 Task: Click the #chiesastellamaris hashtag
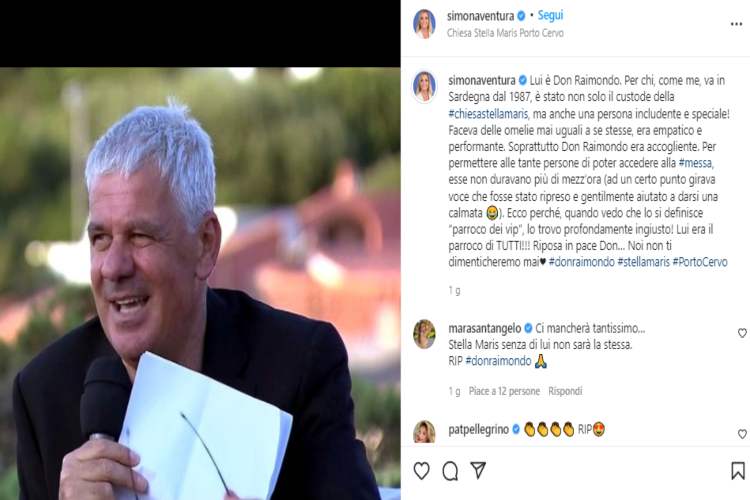pos(488,114)
